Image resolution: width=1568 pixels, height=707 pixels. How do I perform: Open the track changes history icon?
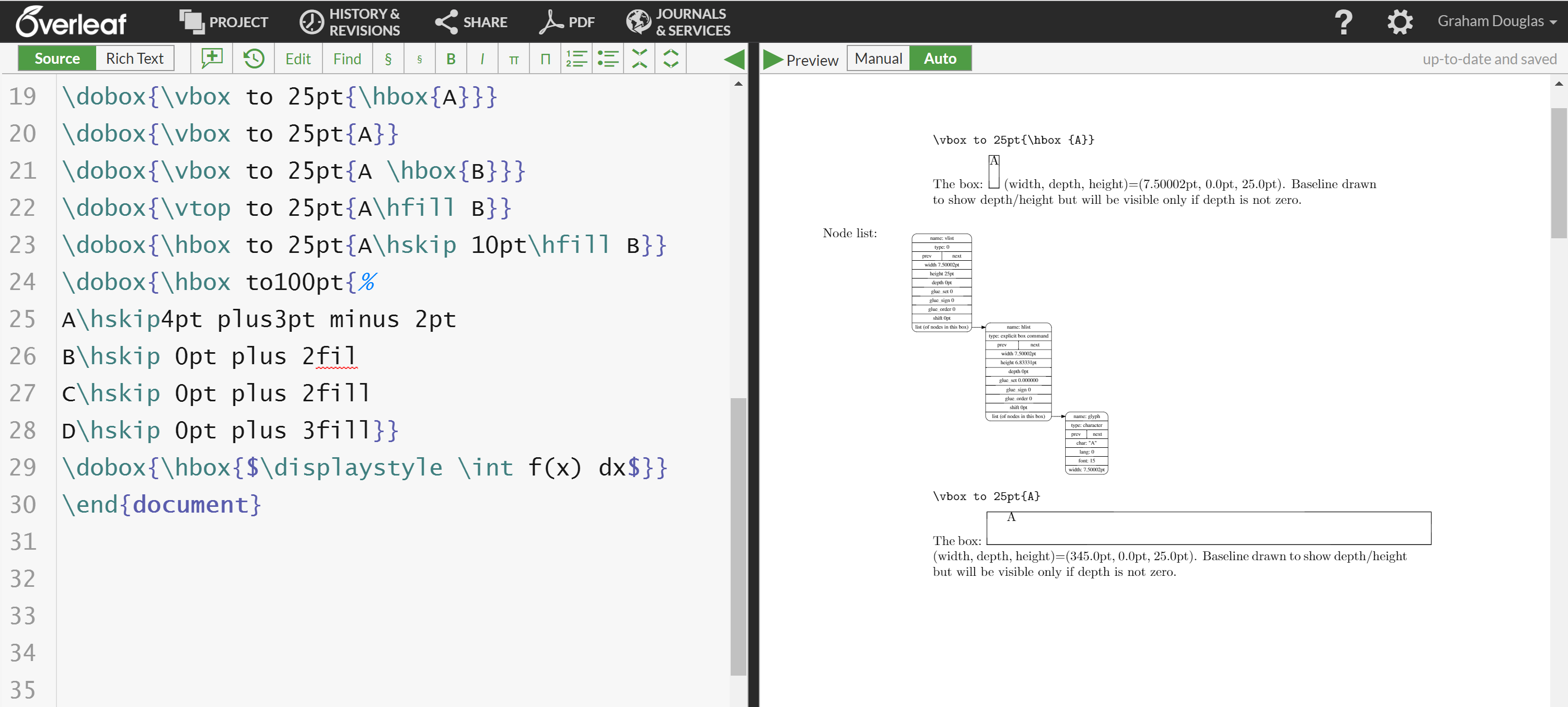[253, 59]
